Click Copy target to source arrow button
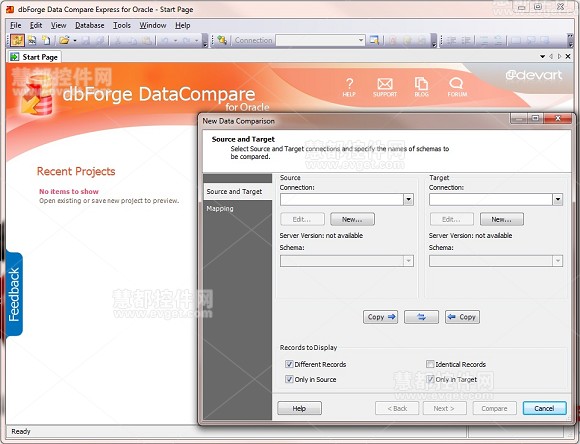Viewport: 580px width, 444px height. (462, 317)
